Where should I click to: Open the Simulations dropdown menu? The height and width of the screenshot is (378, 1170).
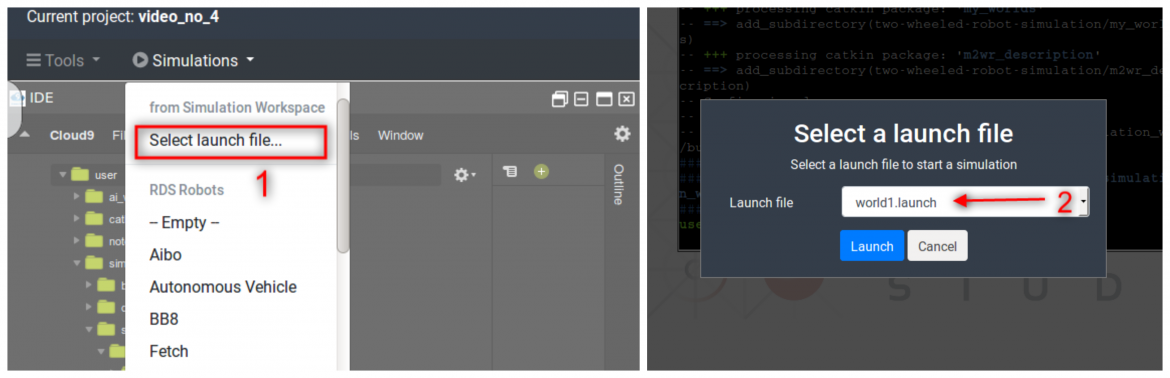point(193,60)
